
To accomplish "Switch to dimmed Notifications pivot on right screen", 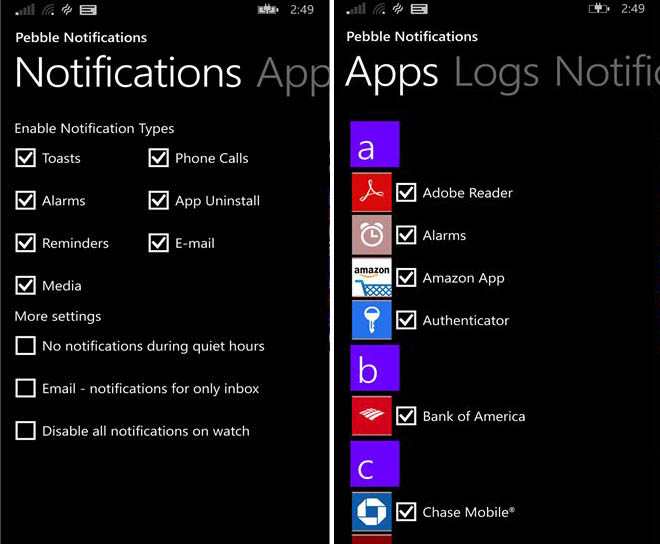I will click(x=607, y=72).
